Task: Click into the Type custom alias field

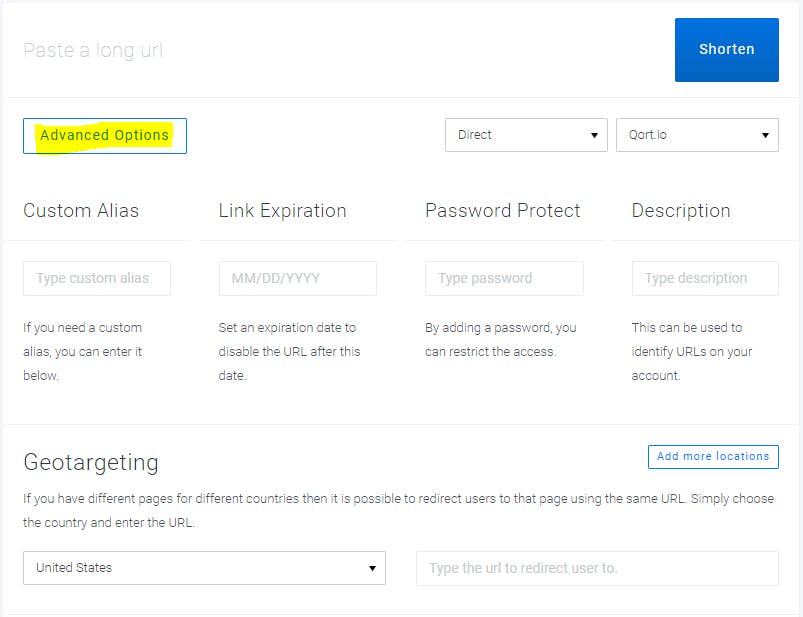Action: [97, 278]
